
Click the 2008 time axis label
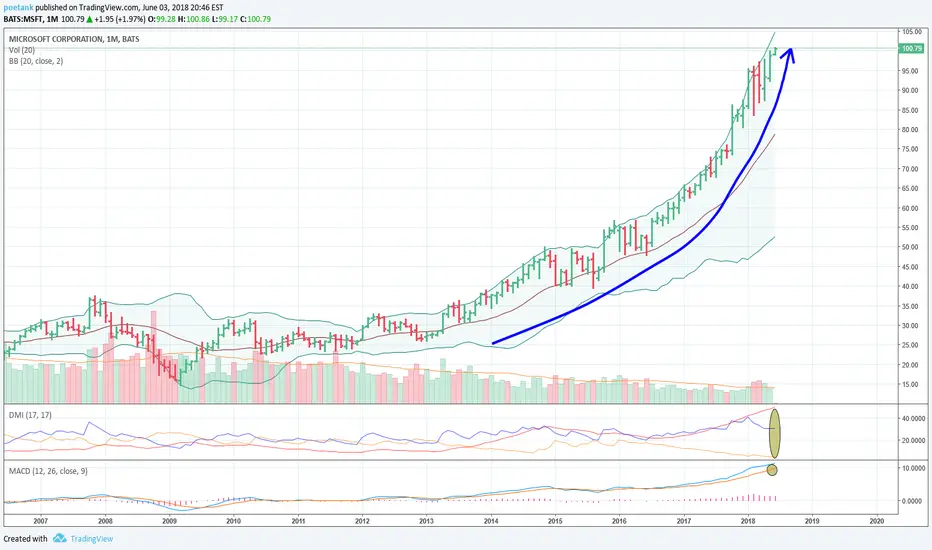[x=105, y=521]
